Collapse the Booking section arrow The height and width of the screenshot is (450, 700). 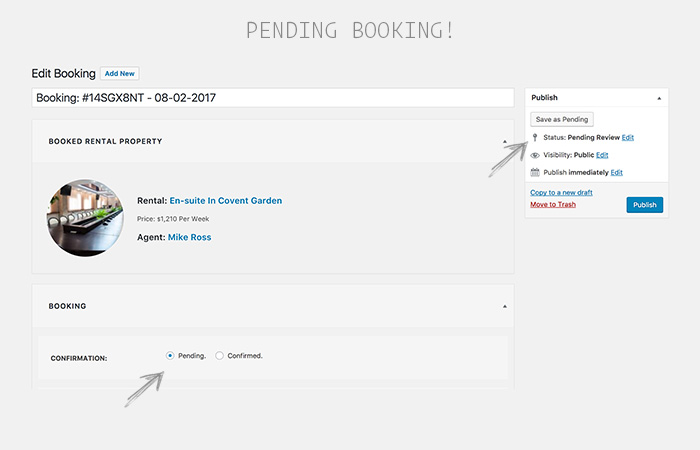(x=505, y=306)
